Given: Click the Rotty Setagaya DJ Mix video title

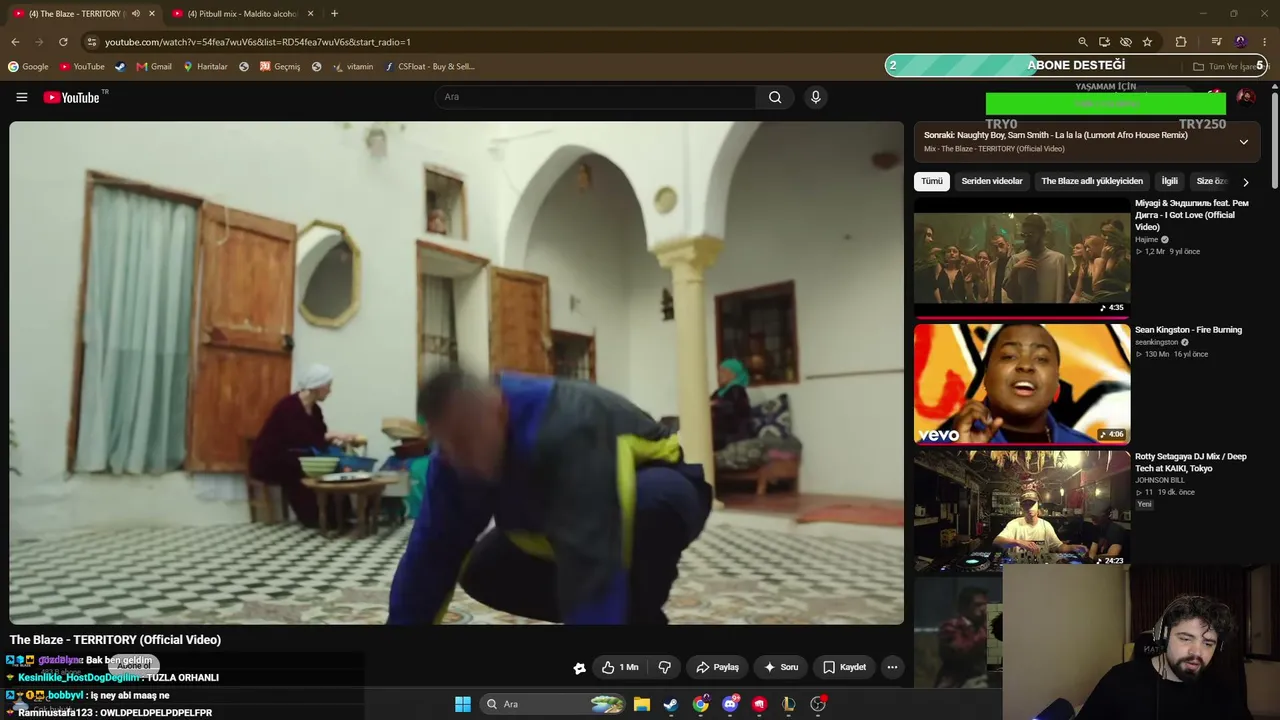Looking at the screenshot, I should pos(1191,462).
